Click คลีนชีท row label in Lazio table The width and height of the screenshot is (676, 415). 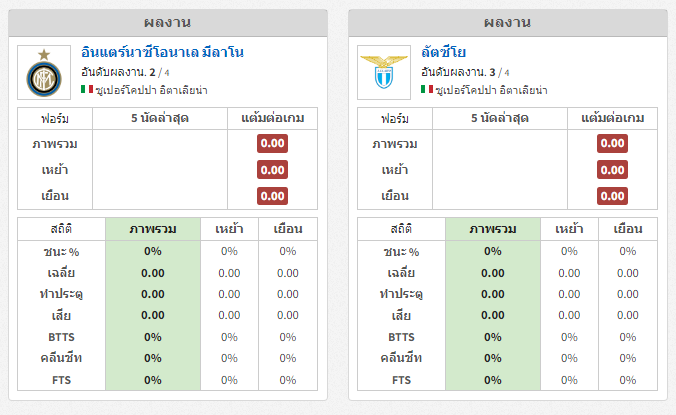[x=401, y=358]
